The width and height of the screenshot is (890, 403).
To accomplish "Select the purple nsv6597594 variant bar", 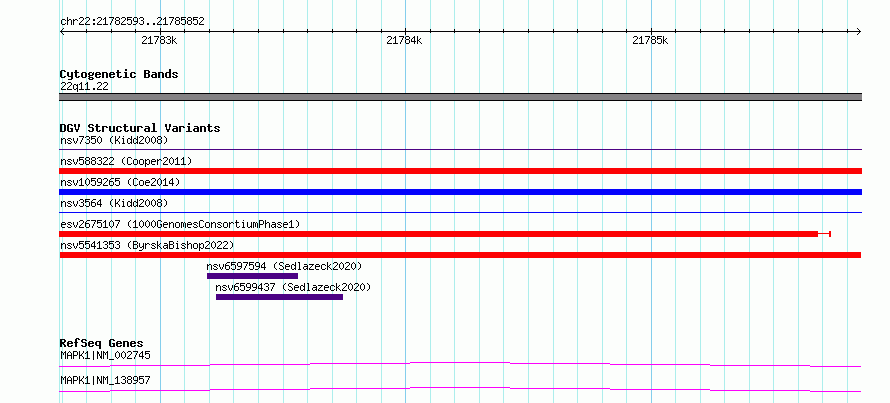I will [252, 276].
